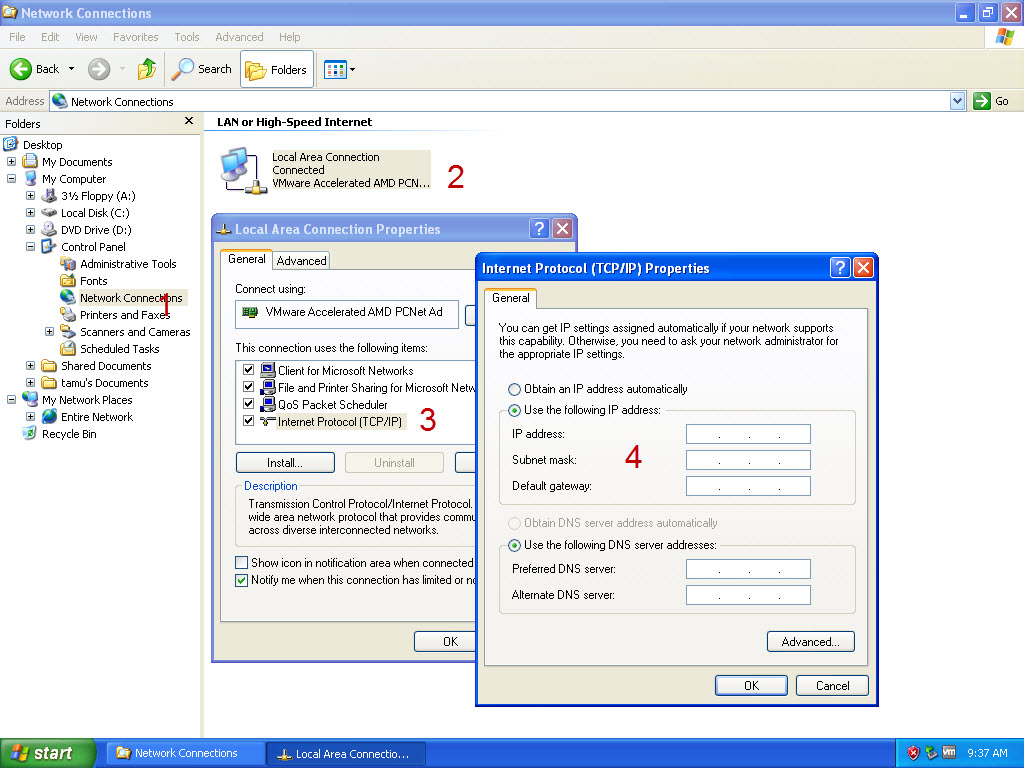The image size is (1024, 768).
Task: Open the Tools menu
Action: [x=187, y=37]
